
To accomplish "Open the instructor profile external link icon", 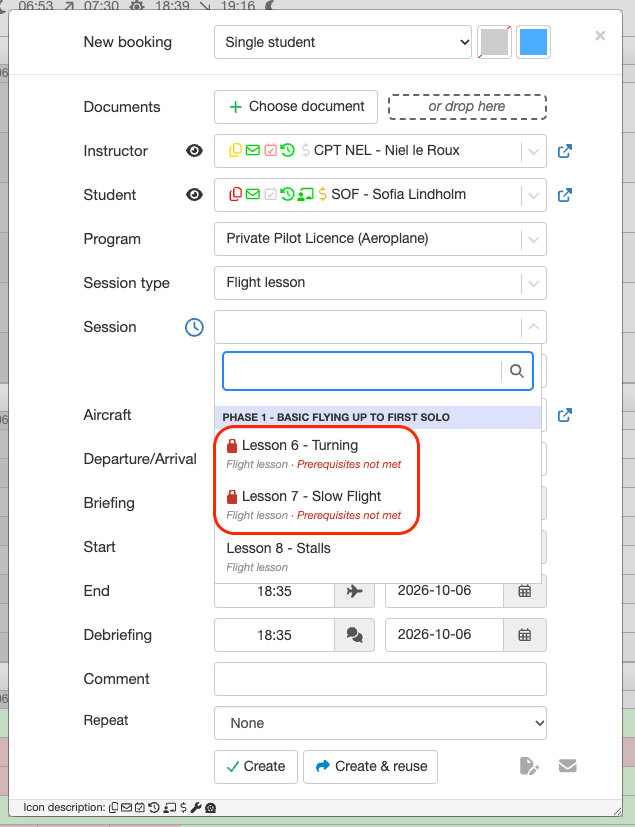I will [565, 151].
